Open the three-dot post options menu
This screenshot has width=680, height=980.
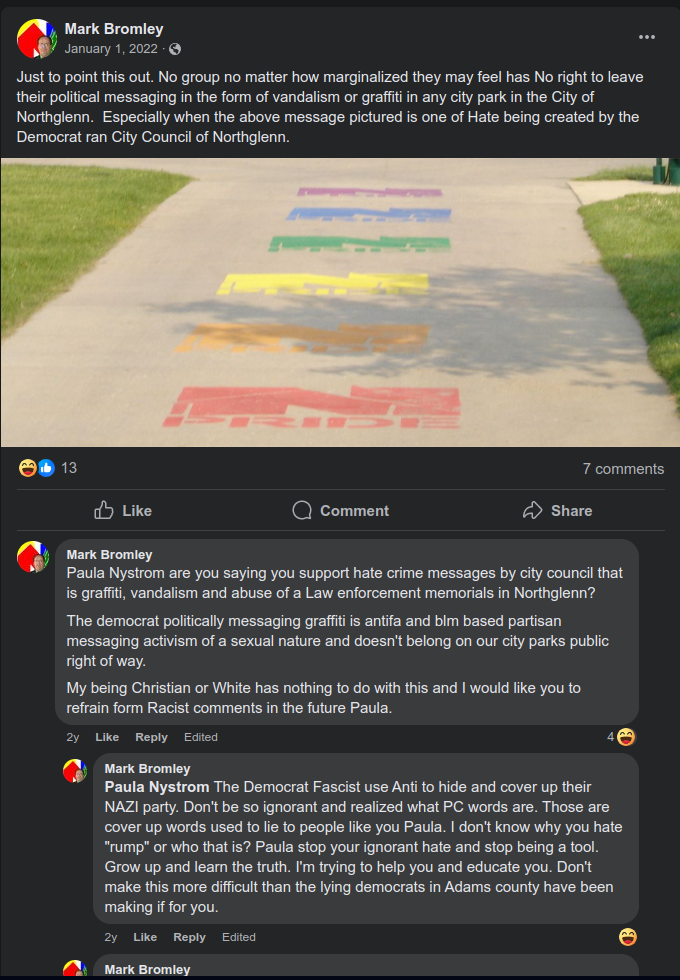[647, 38]
